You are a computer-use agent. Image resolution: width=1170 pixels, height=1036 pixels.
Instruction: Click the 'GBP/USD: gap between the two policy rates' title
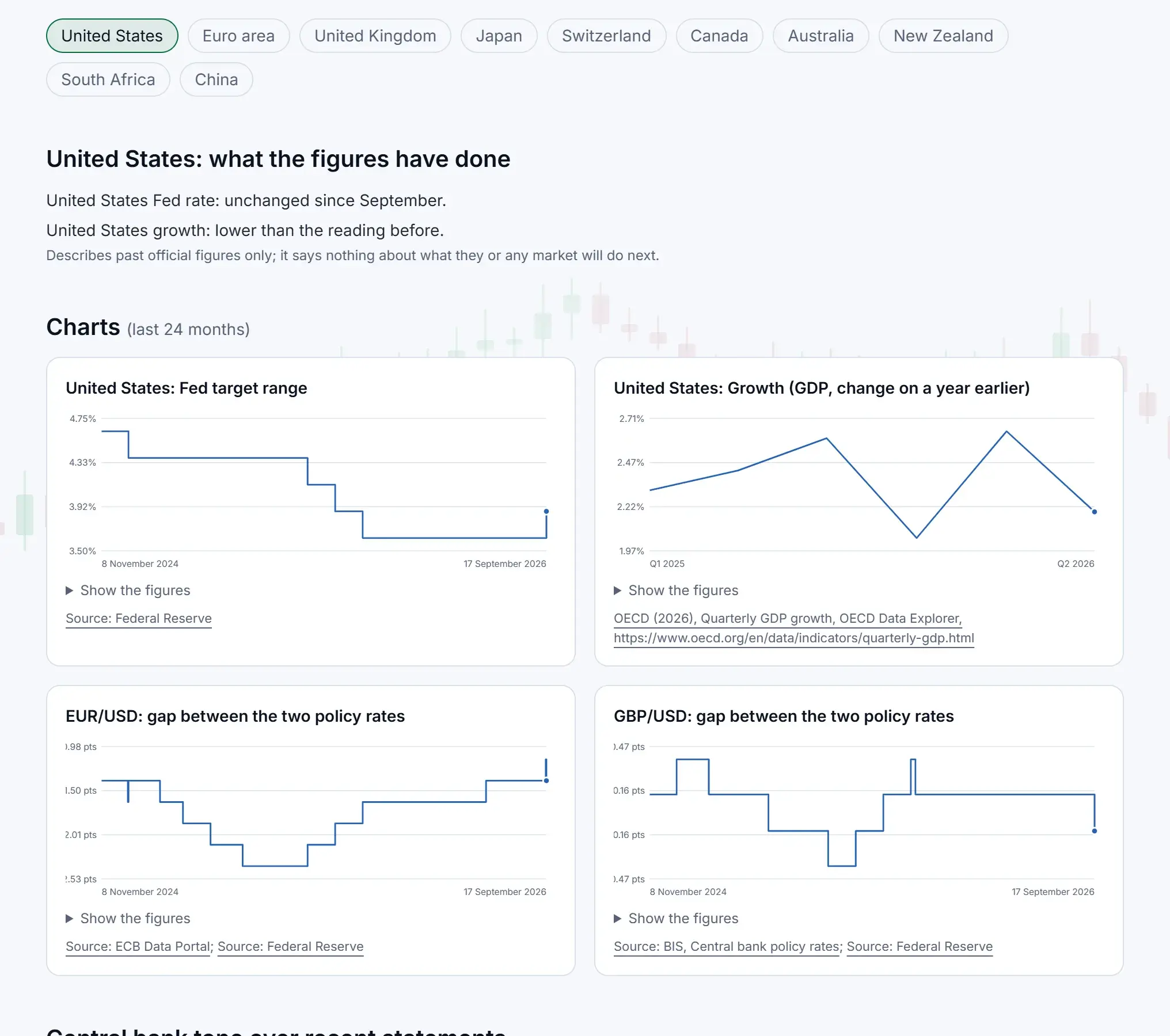pos(784,716)
